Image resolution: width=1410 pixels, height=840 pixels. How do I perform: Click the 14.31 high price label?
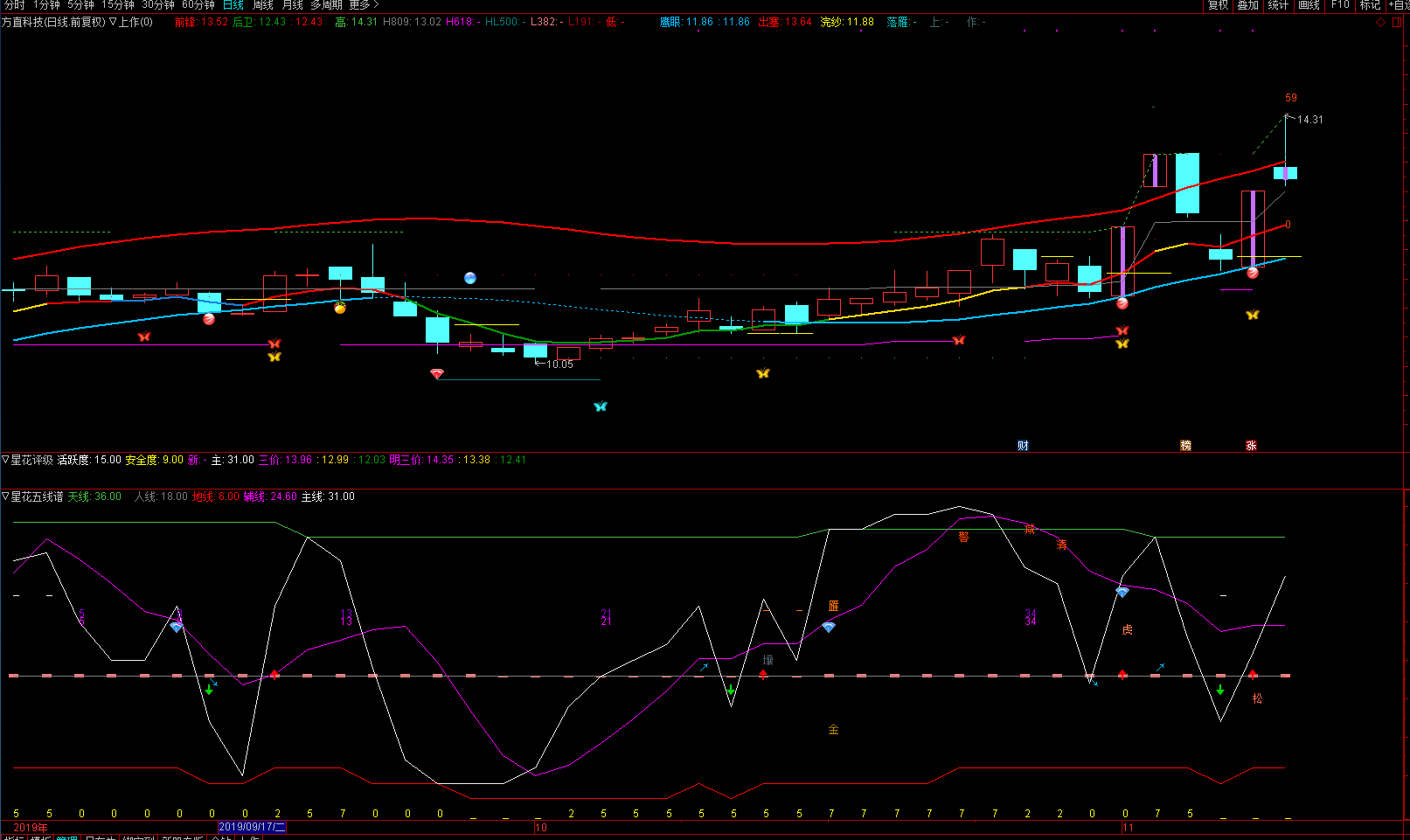[1309, 120]
